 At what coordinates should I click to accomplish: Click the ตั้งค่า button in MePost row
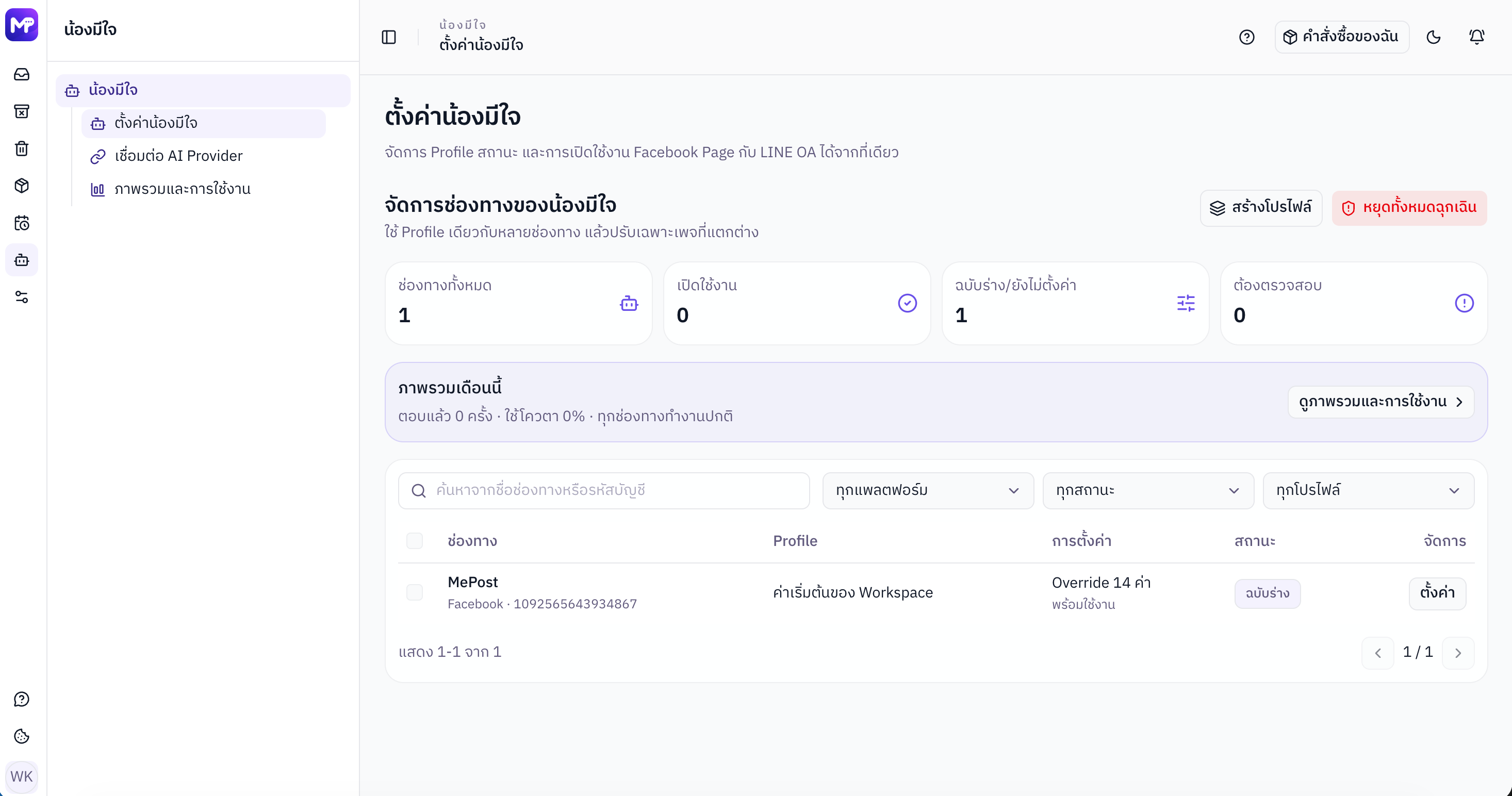pyautogui.click(x=1437, y=593)
